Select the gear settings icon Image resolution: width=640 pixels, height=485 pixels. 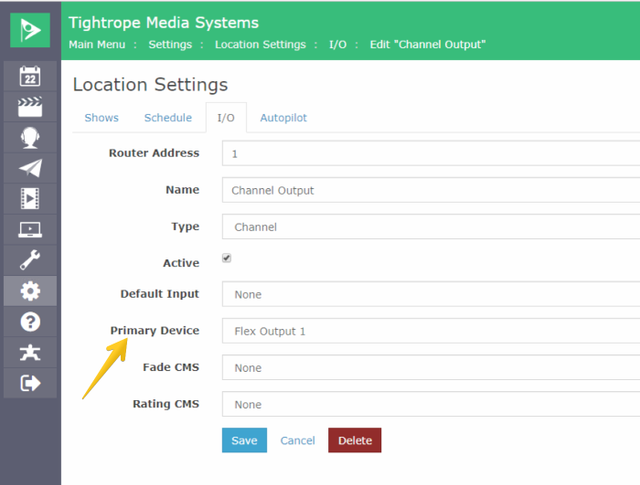30,291
